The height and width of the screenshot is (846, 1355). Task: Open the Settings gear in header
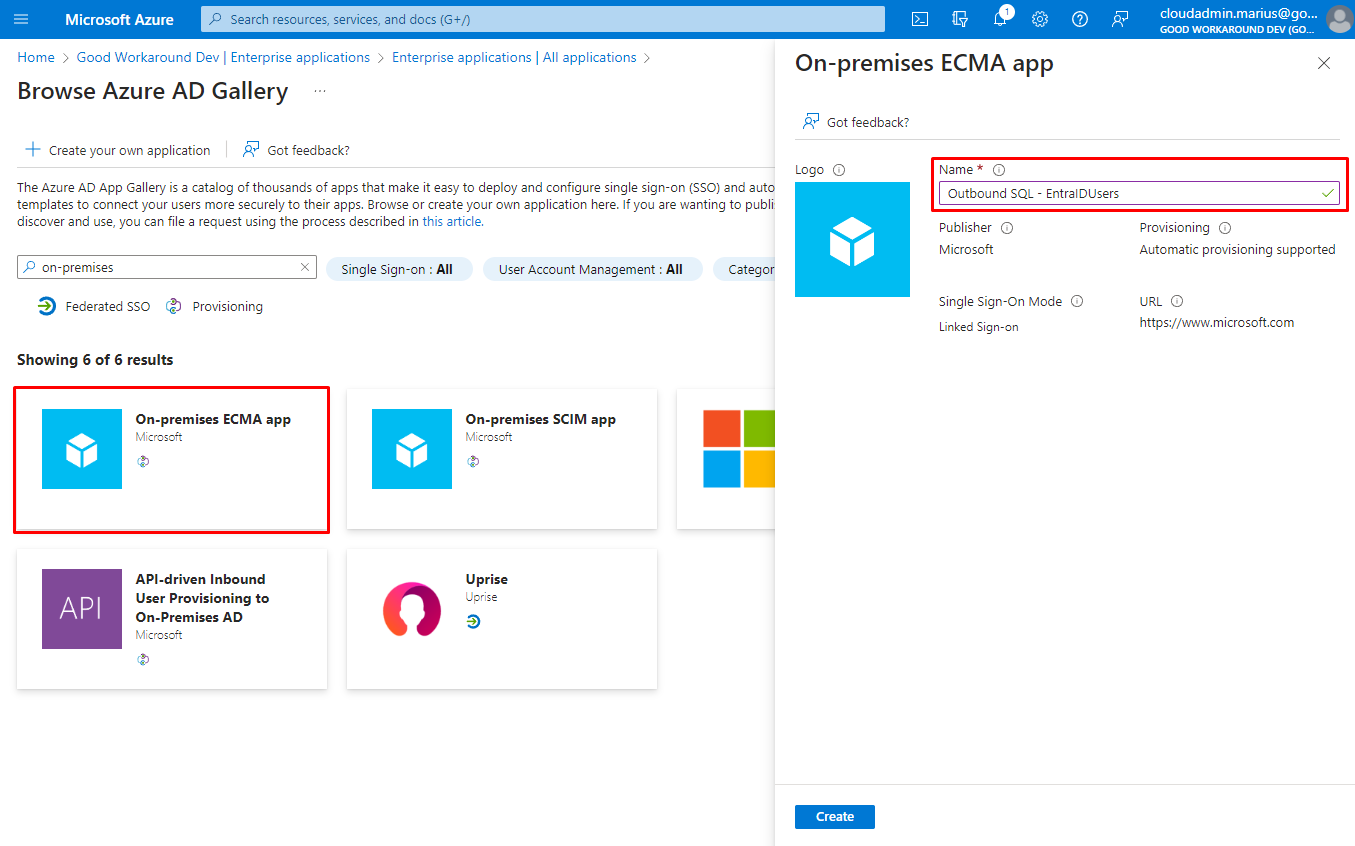[1040, 19]
